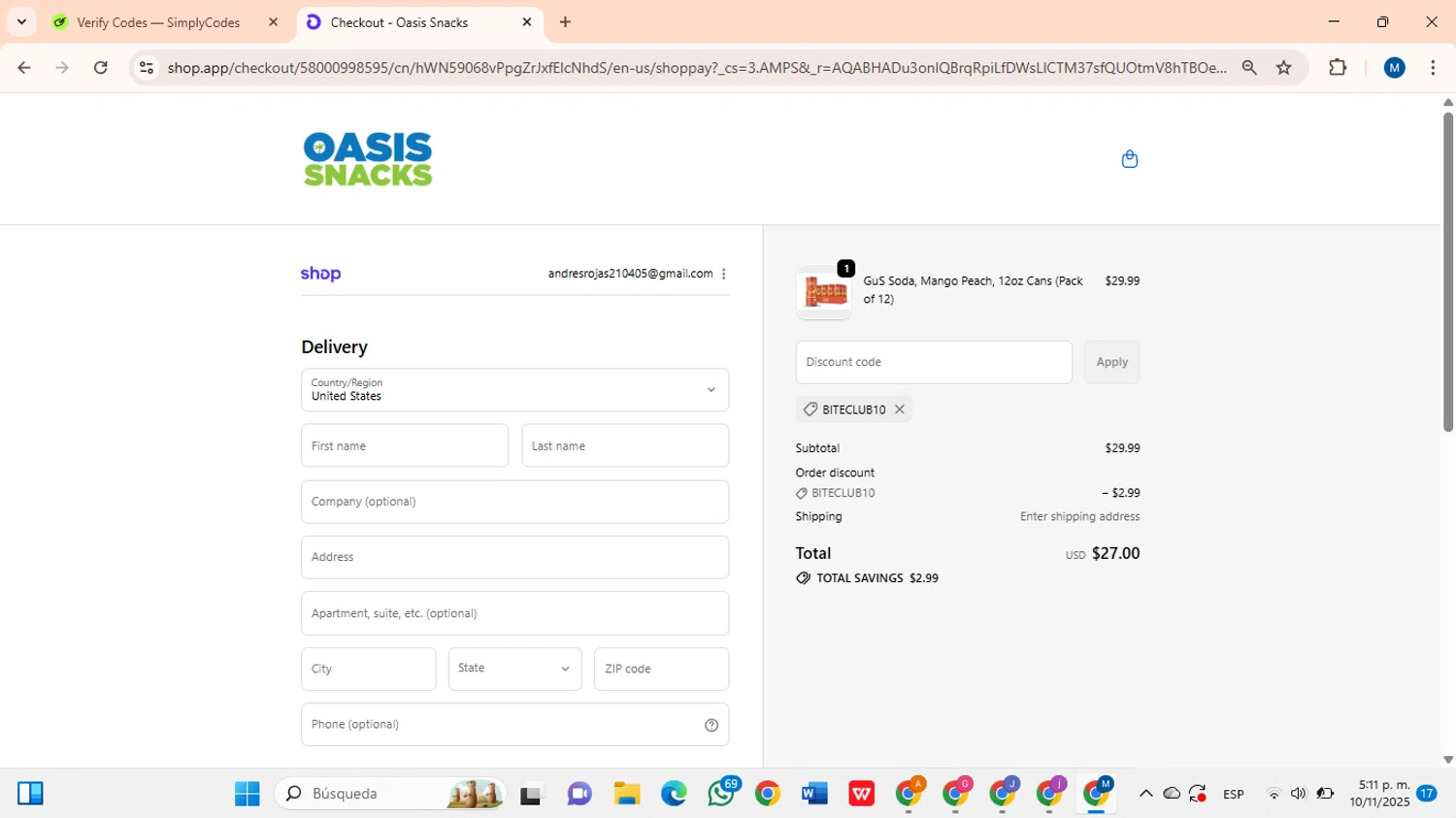1456x818 pixels.
Task: Click the Apartment, suite, etc. field
Action: click(514, 613)
